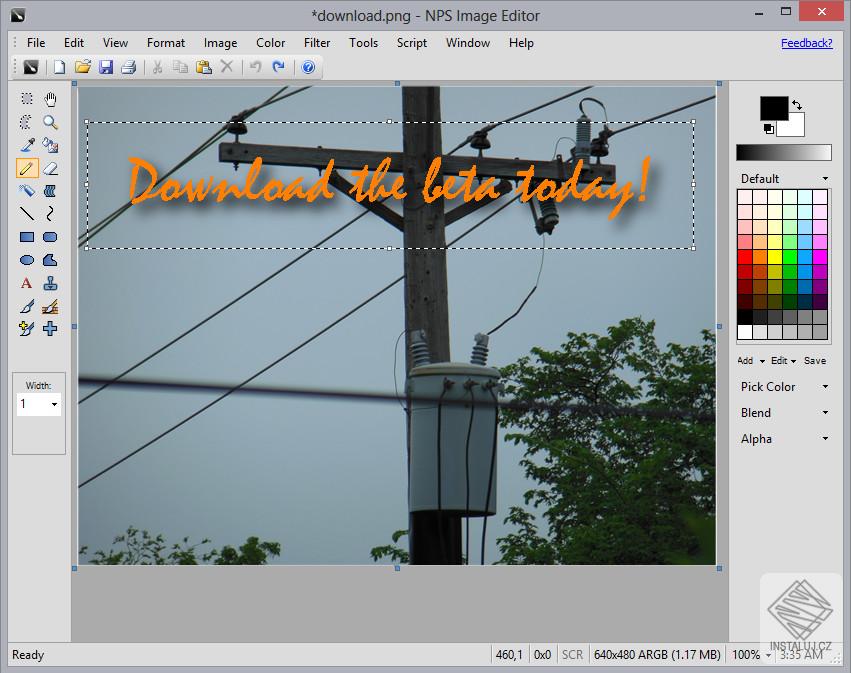Choose the Eraser tool
This screenshot has width=851, height=673.
(50, 168)
